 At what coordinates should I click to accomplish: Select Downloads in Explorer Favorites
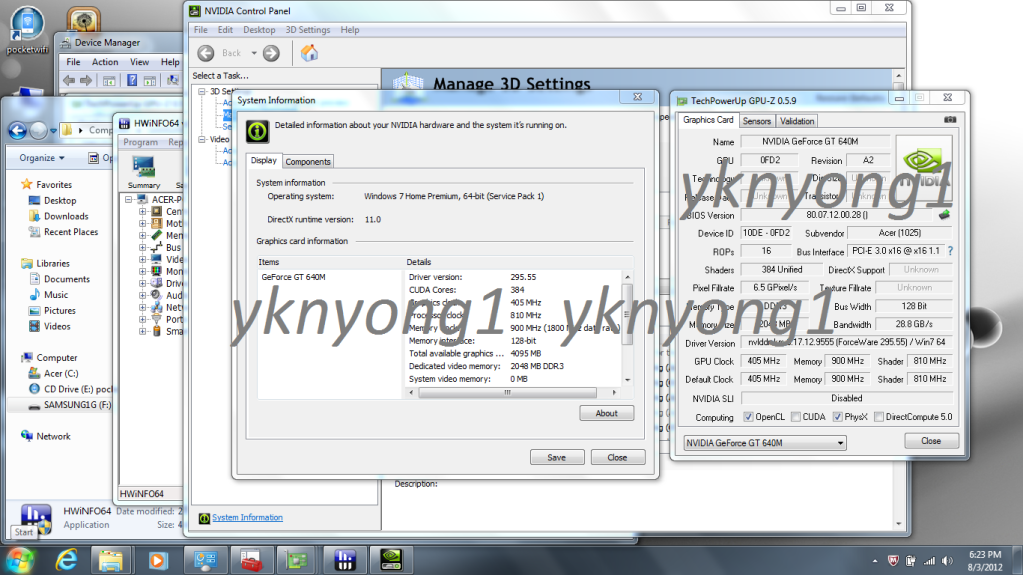click(x=66, y=216)
